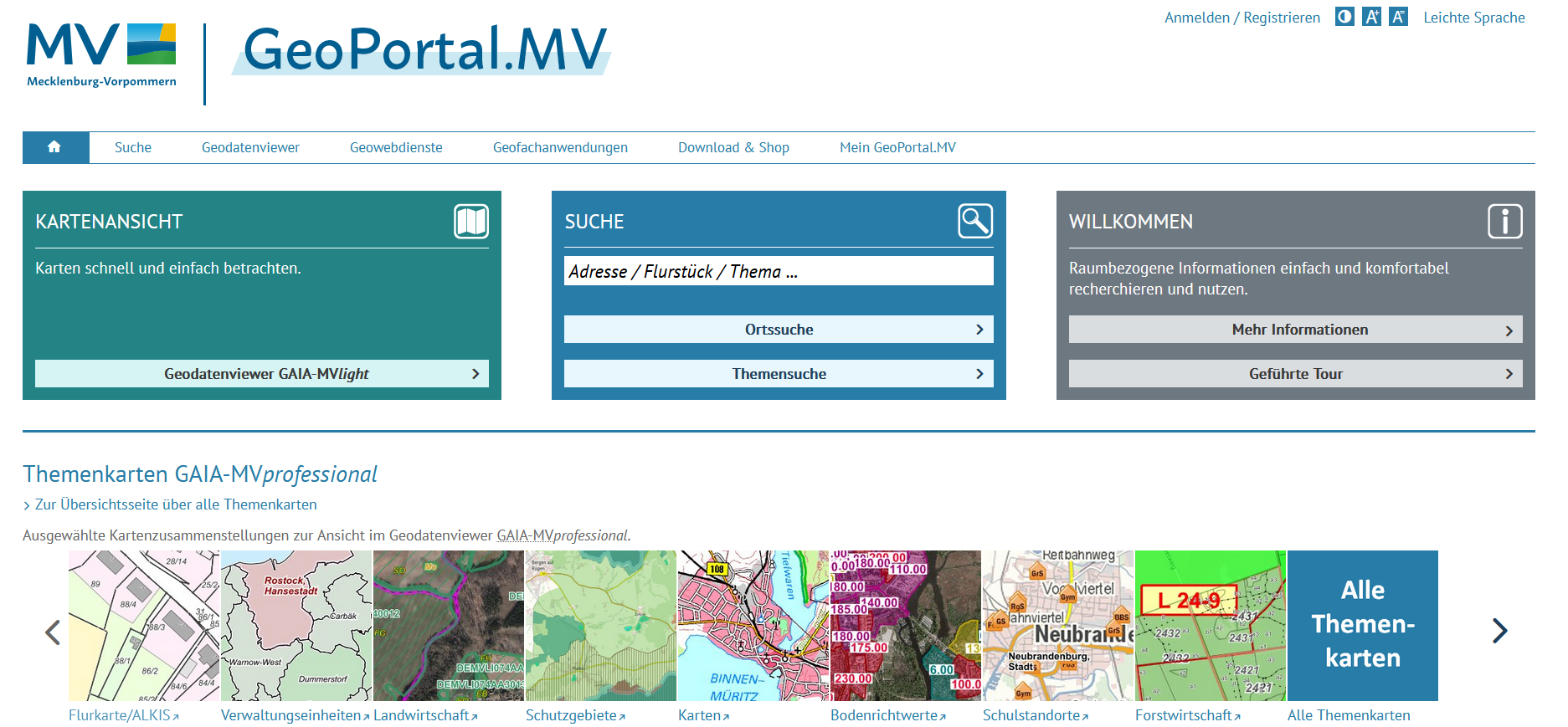The height and width of the screenshot is (727, 1568).
Task: Start the Geführte Tour
Action: click(x=1295, y=374)
